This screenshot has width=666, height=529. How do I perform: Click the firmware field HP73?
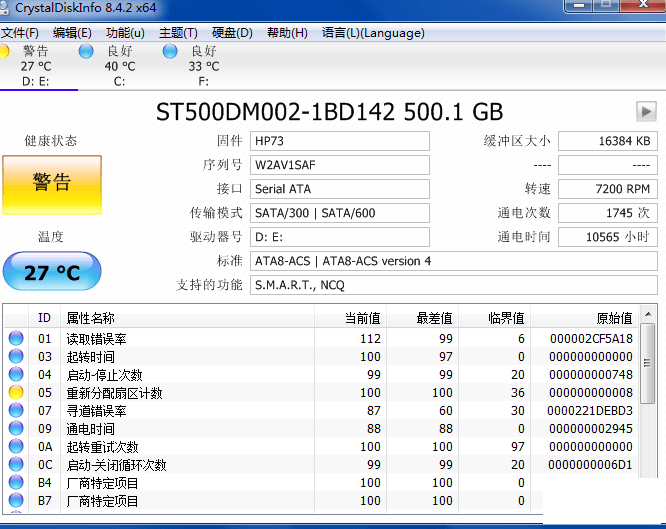340,141
